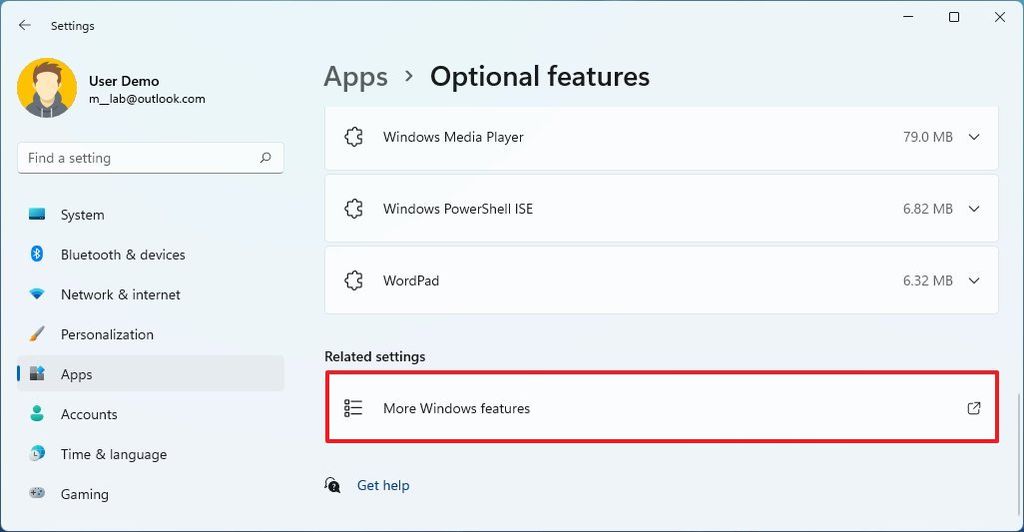Select the Windows Media Player label
The width and height of the screenshot is (1024, 532).
(453, 137)
